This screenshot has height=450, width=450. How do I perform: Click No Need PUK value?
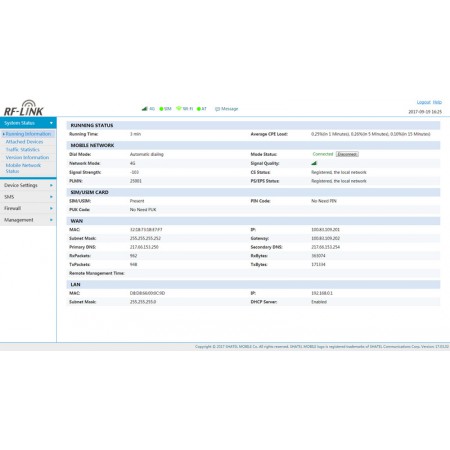(143, 210)
